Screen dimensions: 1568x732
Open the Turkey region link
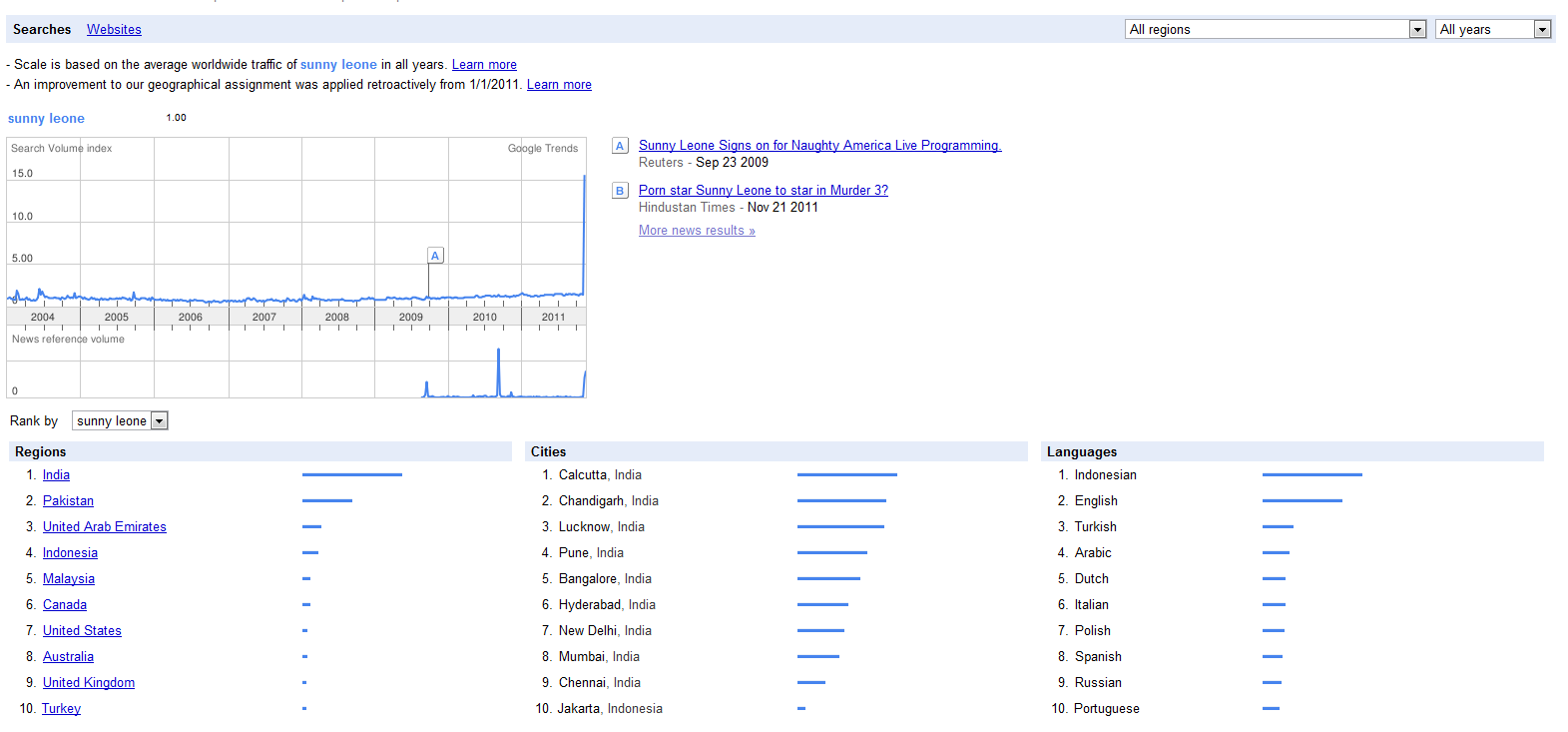(x=61, y=708)
